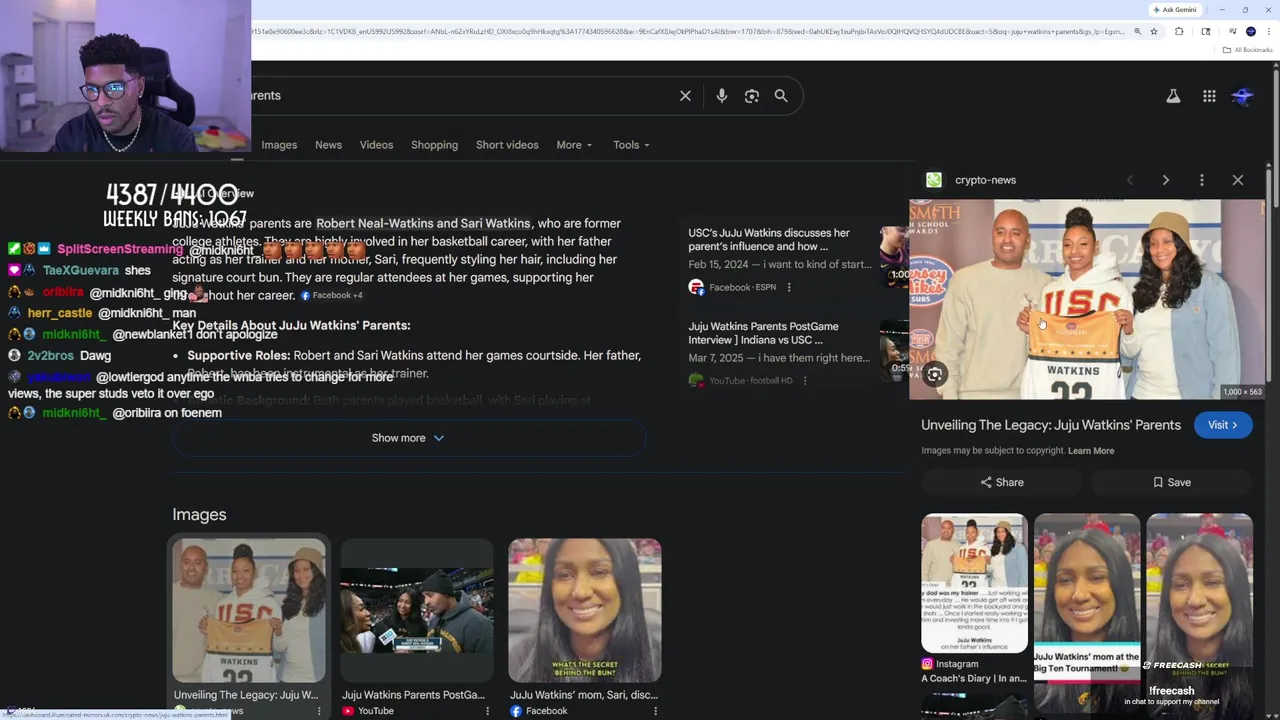Click the Chrome profile avatar in toolbar

coord(1251,32)
